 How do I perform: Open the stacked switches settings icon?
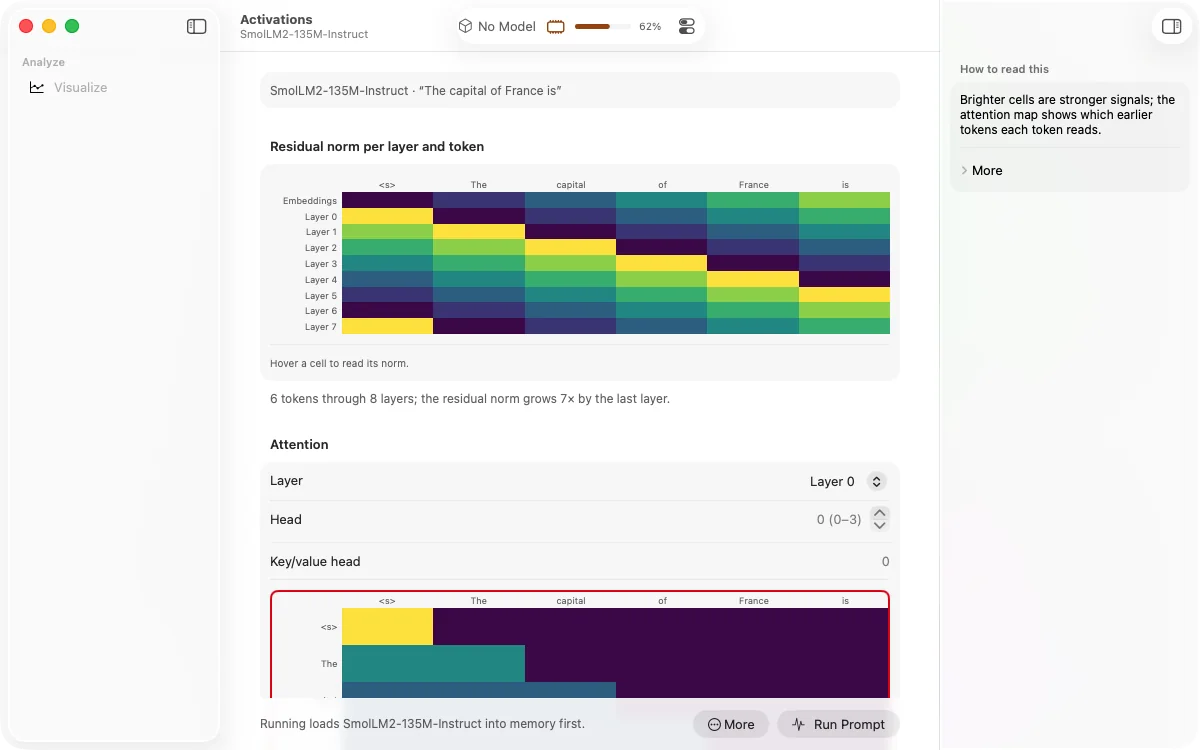[x=686, y=27]
